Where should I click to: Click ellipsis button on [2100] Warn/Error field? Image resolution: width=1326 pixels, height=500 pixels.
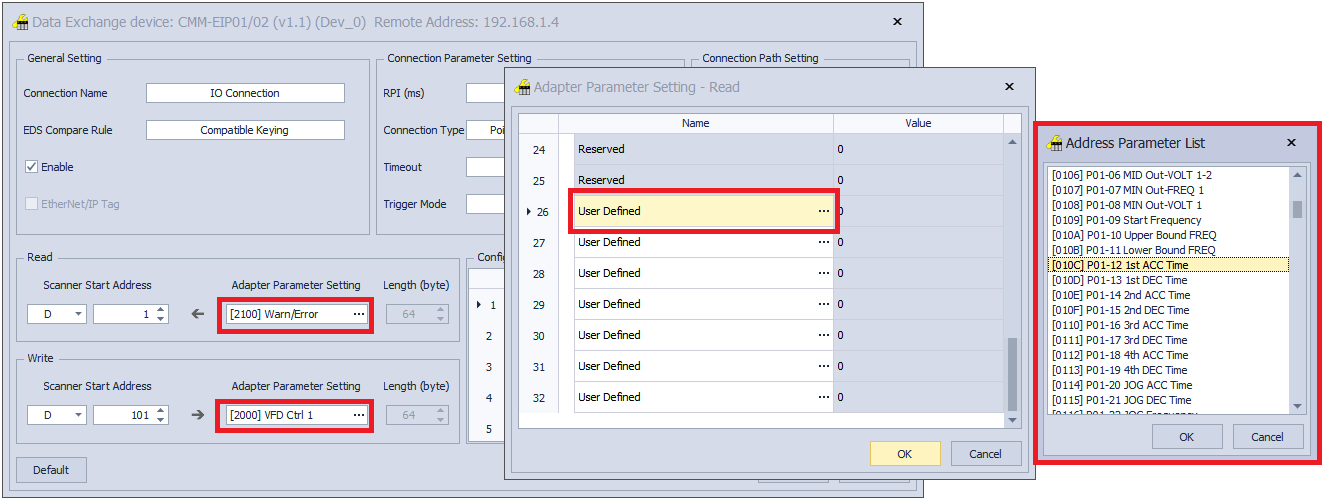[x=358, y=314]
